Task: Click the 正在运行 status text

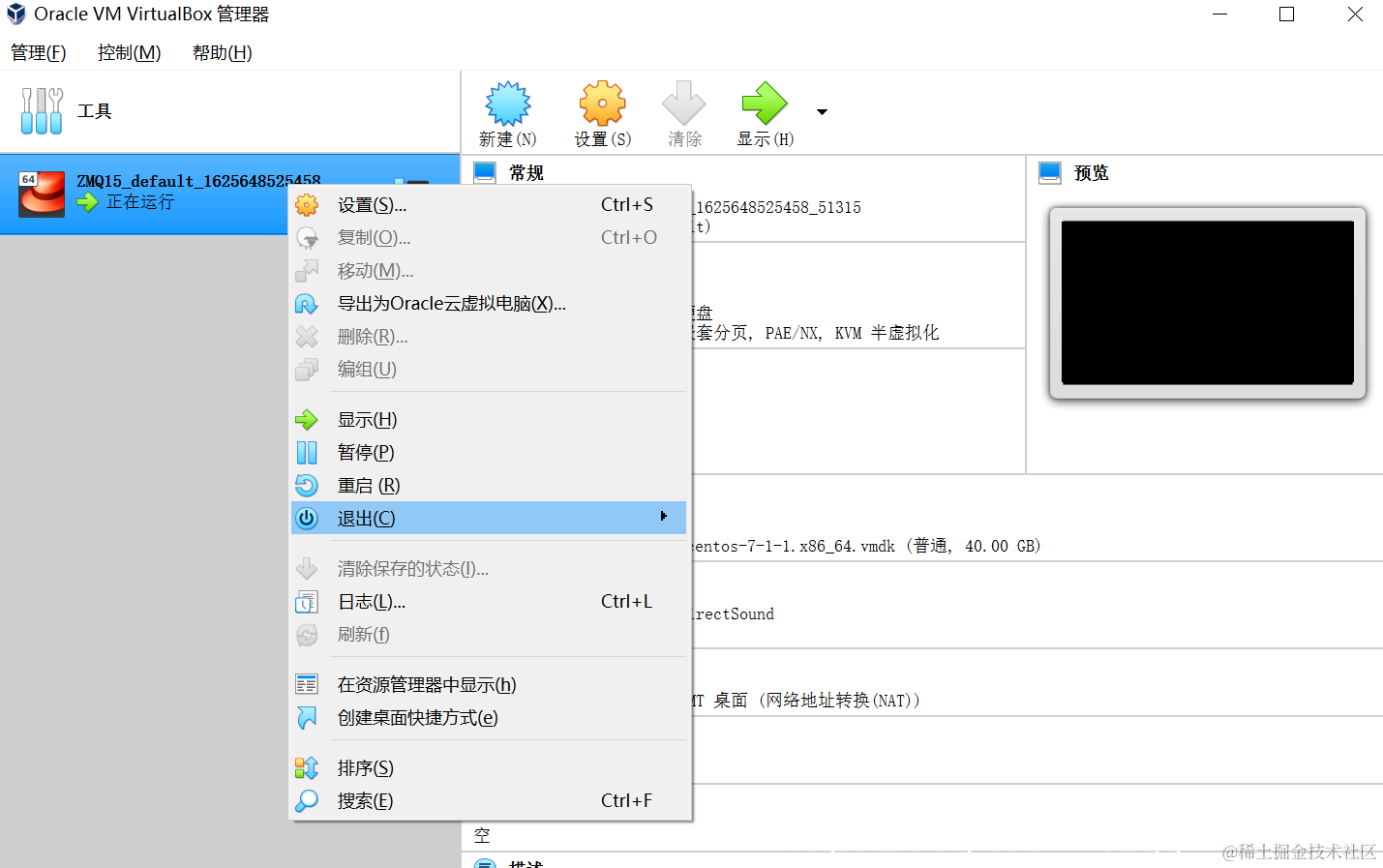Action: click(140, 202)
